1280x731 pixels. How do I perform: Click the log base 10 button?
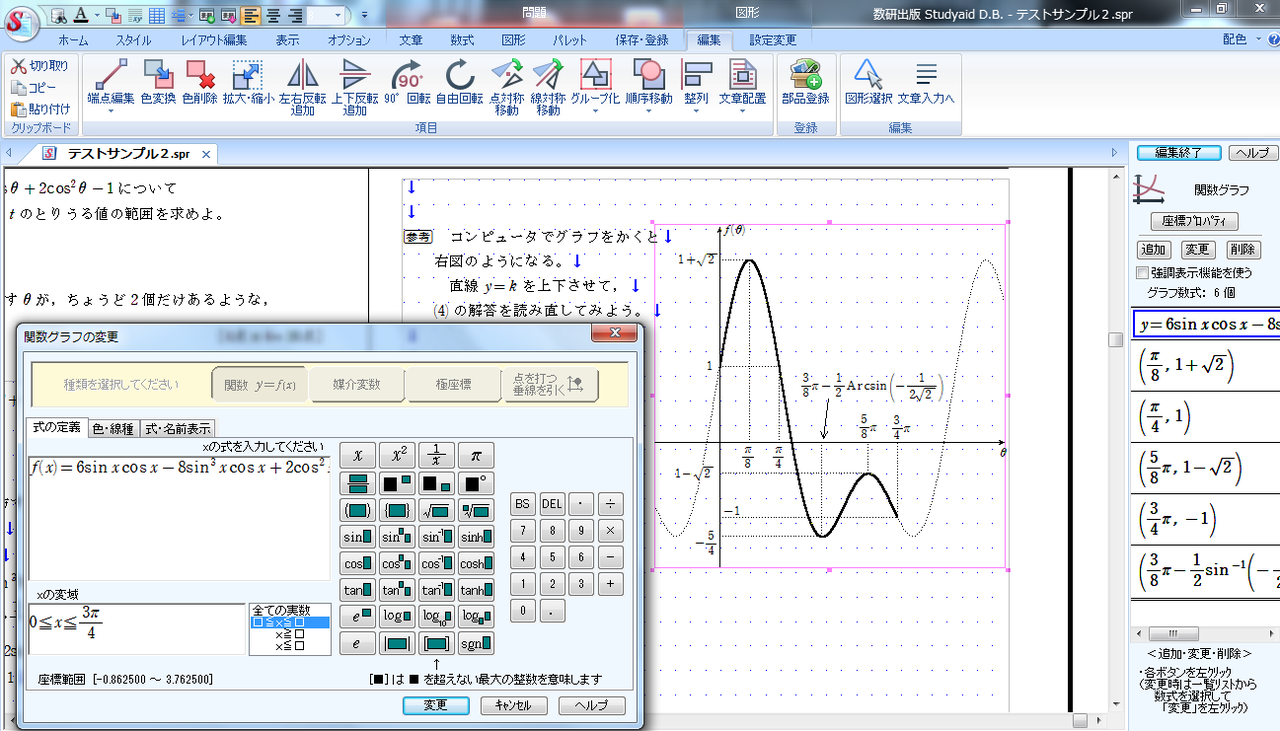pyautogui.click(x=436, y=616)
